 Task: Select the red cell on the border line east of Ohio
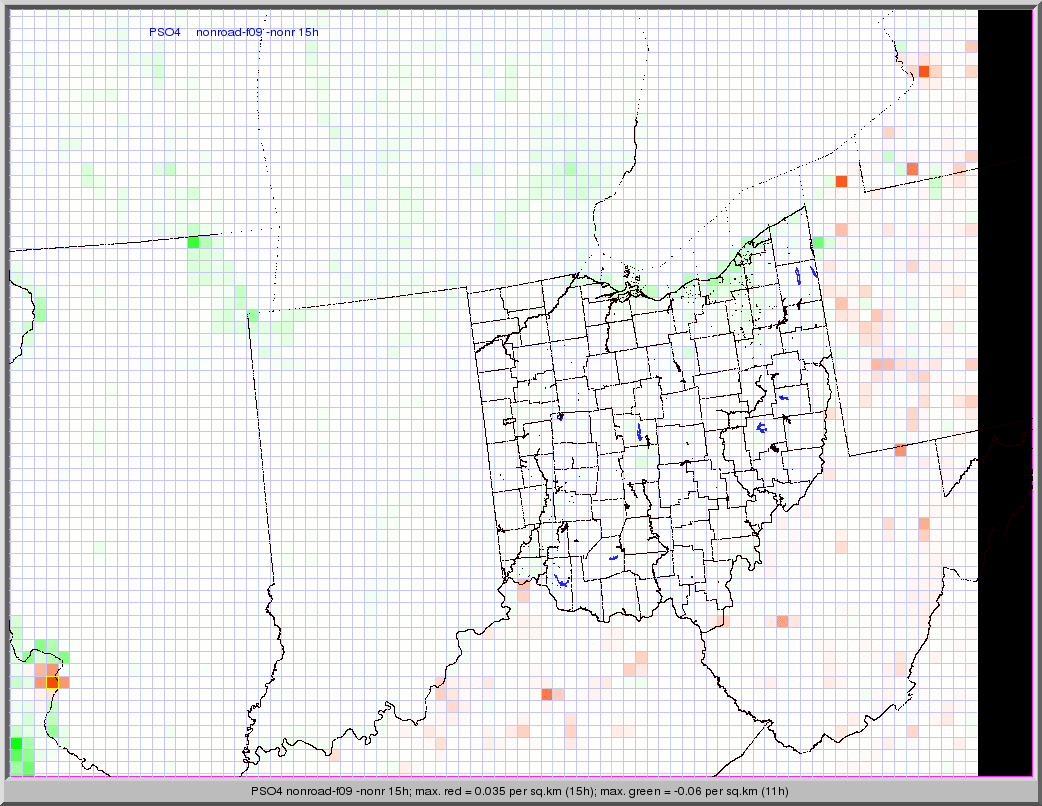[900, 450]
